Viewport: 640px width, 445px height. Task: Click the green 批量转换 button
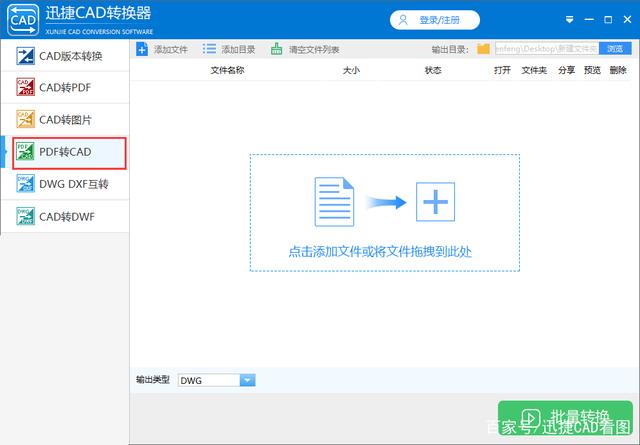coord(565,418)
